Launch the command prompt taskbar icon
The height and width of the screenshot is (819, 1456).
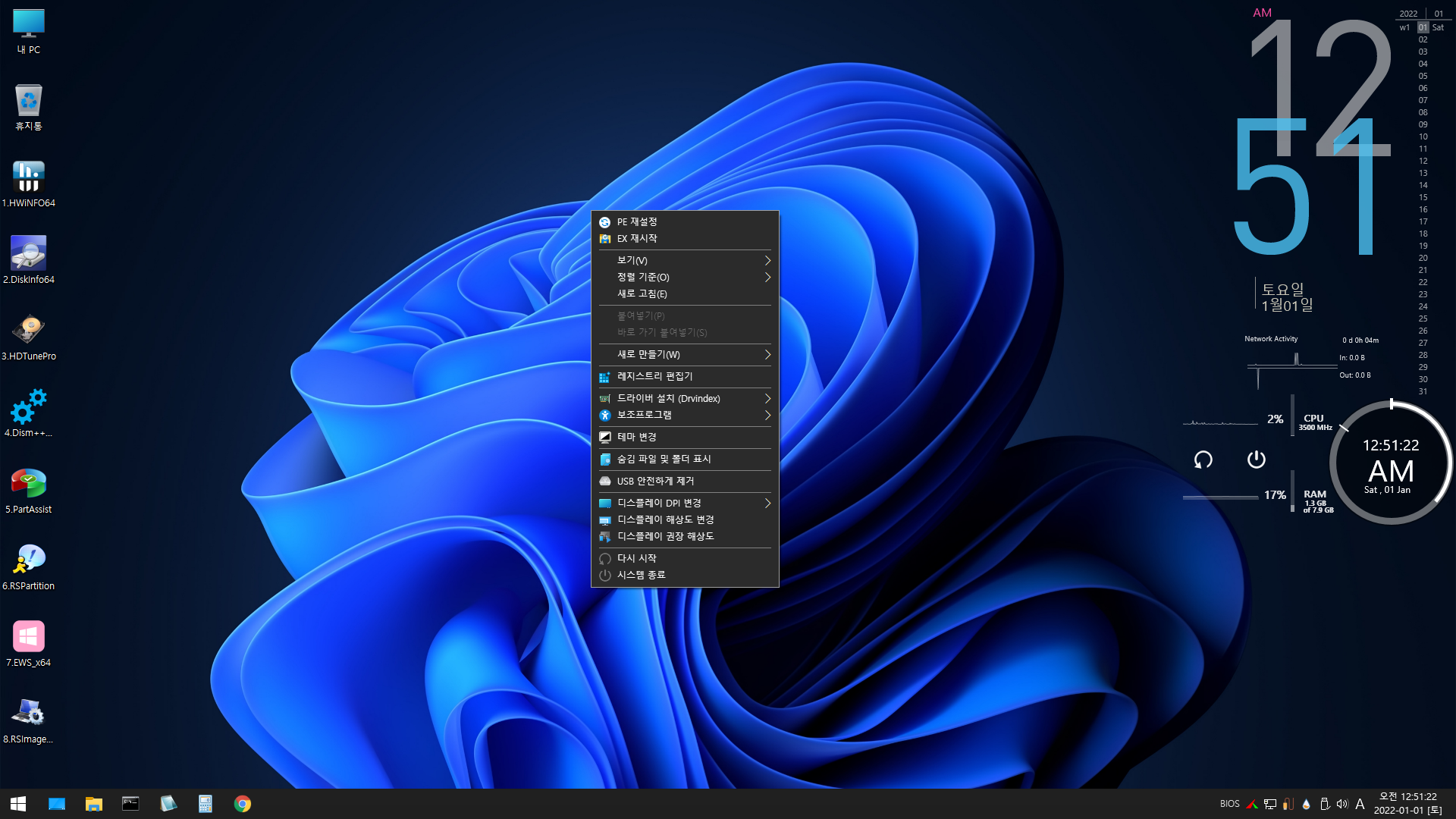click(x=131, y=804)
